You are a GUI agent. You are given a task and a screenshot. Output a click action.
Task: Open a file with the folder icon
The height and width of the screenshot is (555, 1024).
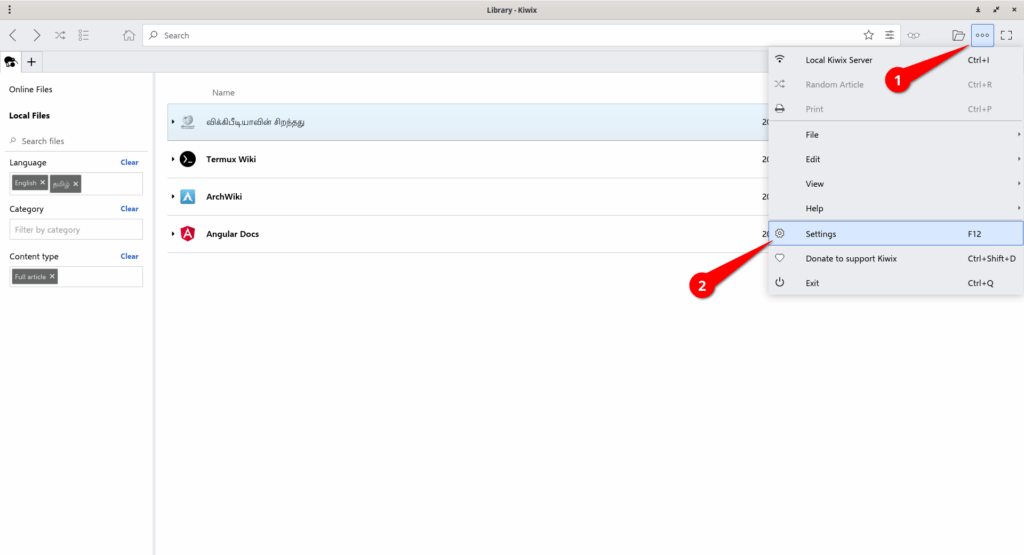(x=958, y=35)
